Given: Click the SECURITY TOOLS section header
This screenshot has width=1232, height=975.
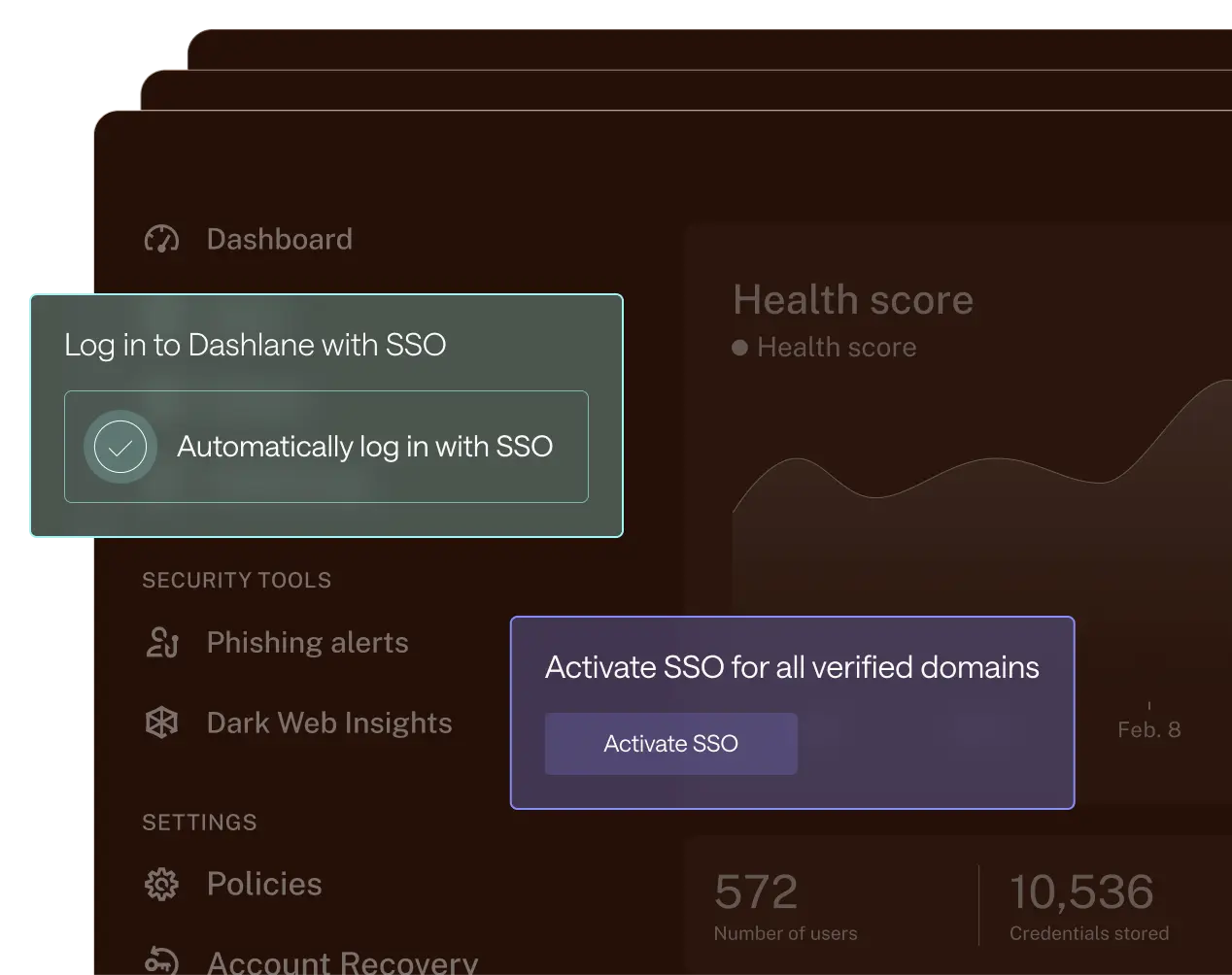Looking at the screenshot, I should (x=236, y=580).
